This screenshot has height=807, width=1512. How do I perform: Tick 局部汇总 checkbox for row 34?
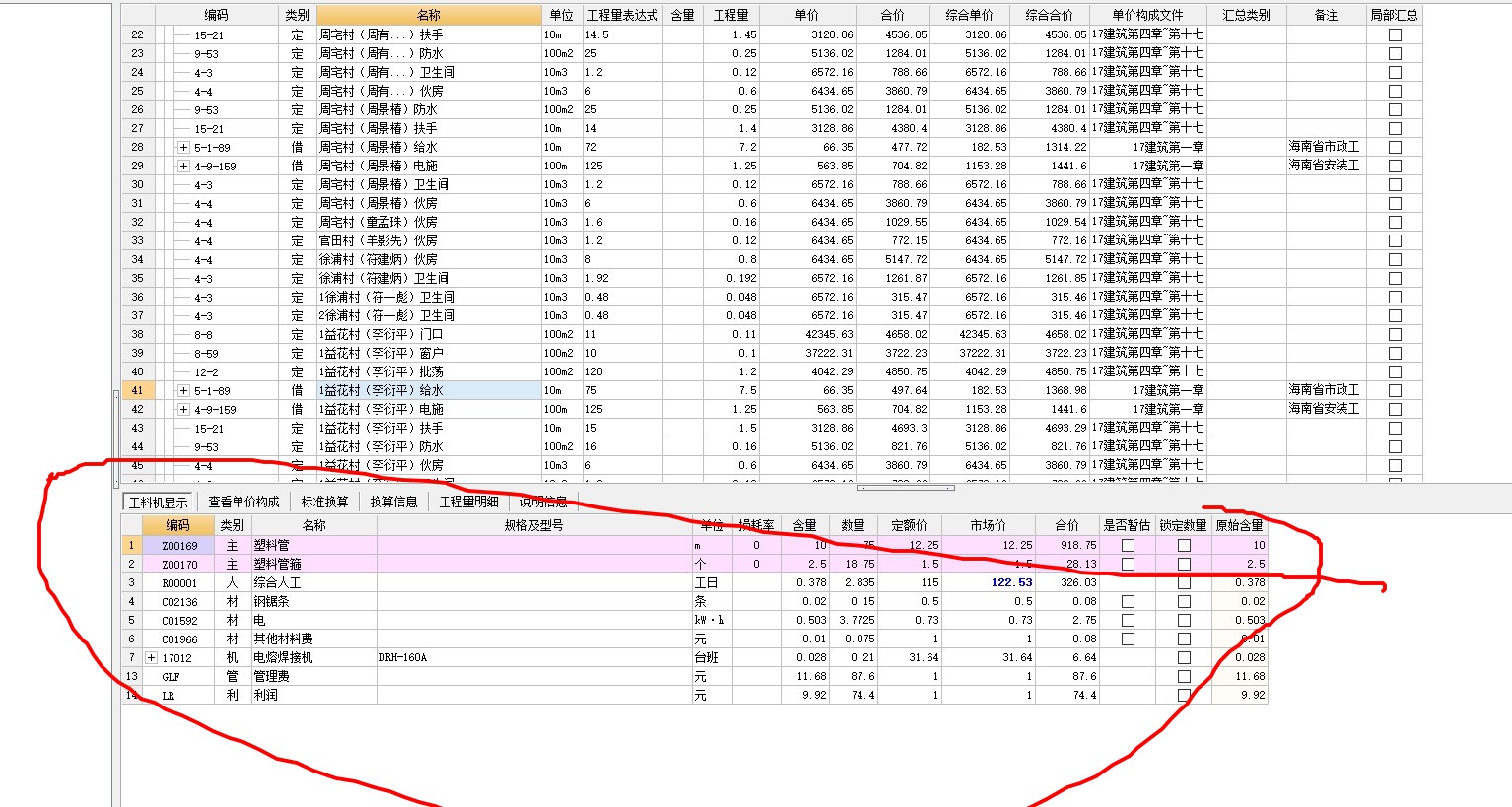click(1395, 259)
